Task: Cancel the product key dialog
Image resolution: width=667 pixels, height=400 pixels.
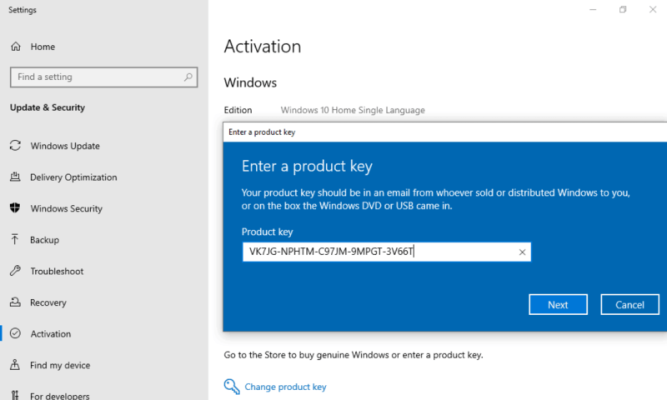Action: click(x=629, y=304)
